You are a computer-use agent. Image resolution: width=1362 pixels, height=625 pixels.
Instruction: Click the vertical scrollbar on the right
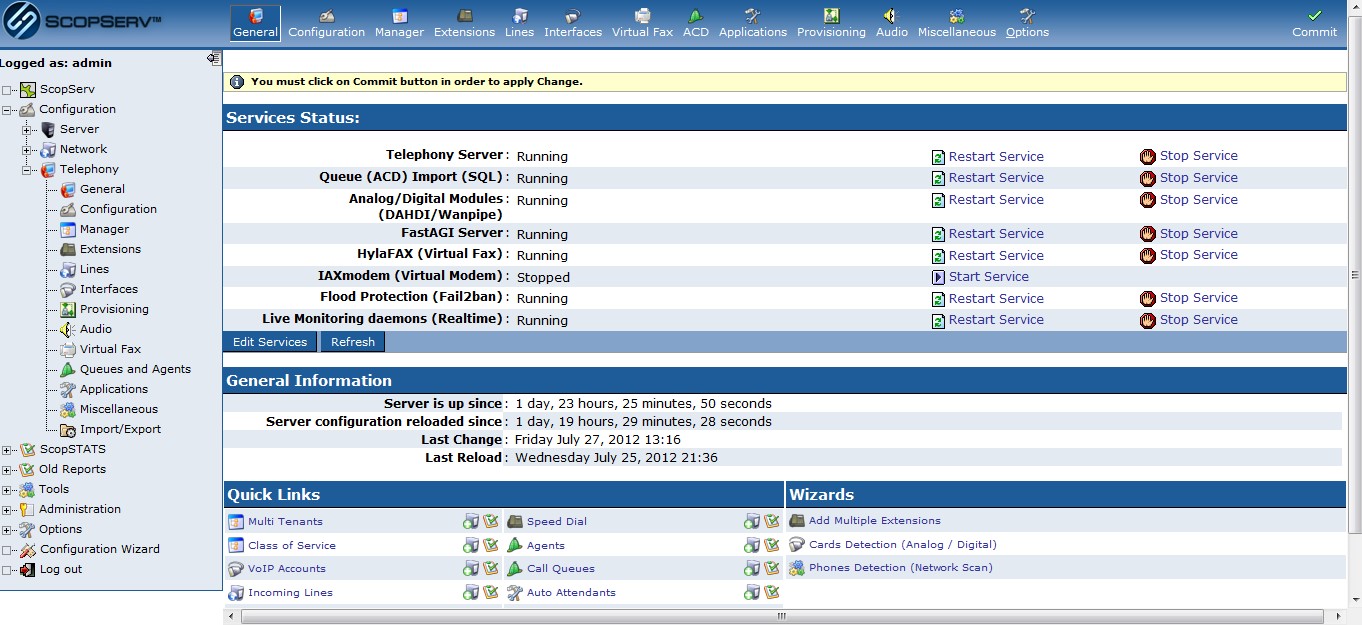[1355, 275]
